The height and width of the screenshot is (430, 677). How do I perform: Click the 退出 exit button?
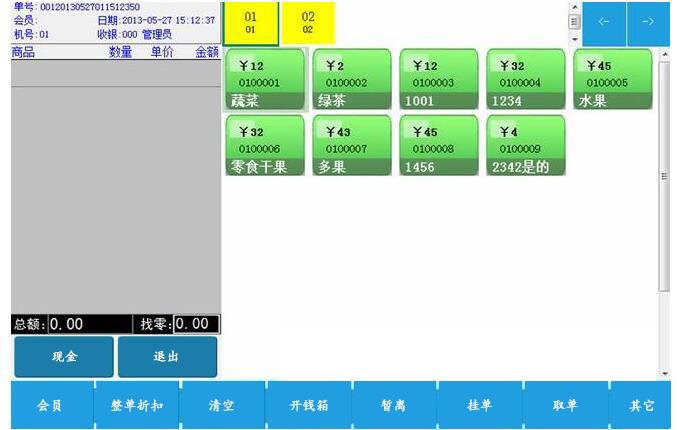click(x=167, y=357)
